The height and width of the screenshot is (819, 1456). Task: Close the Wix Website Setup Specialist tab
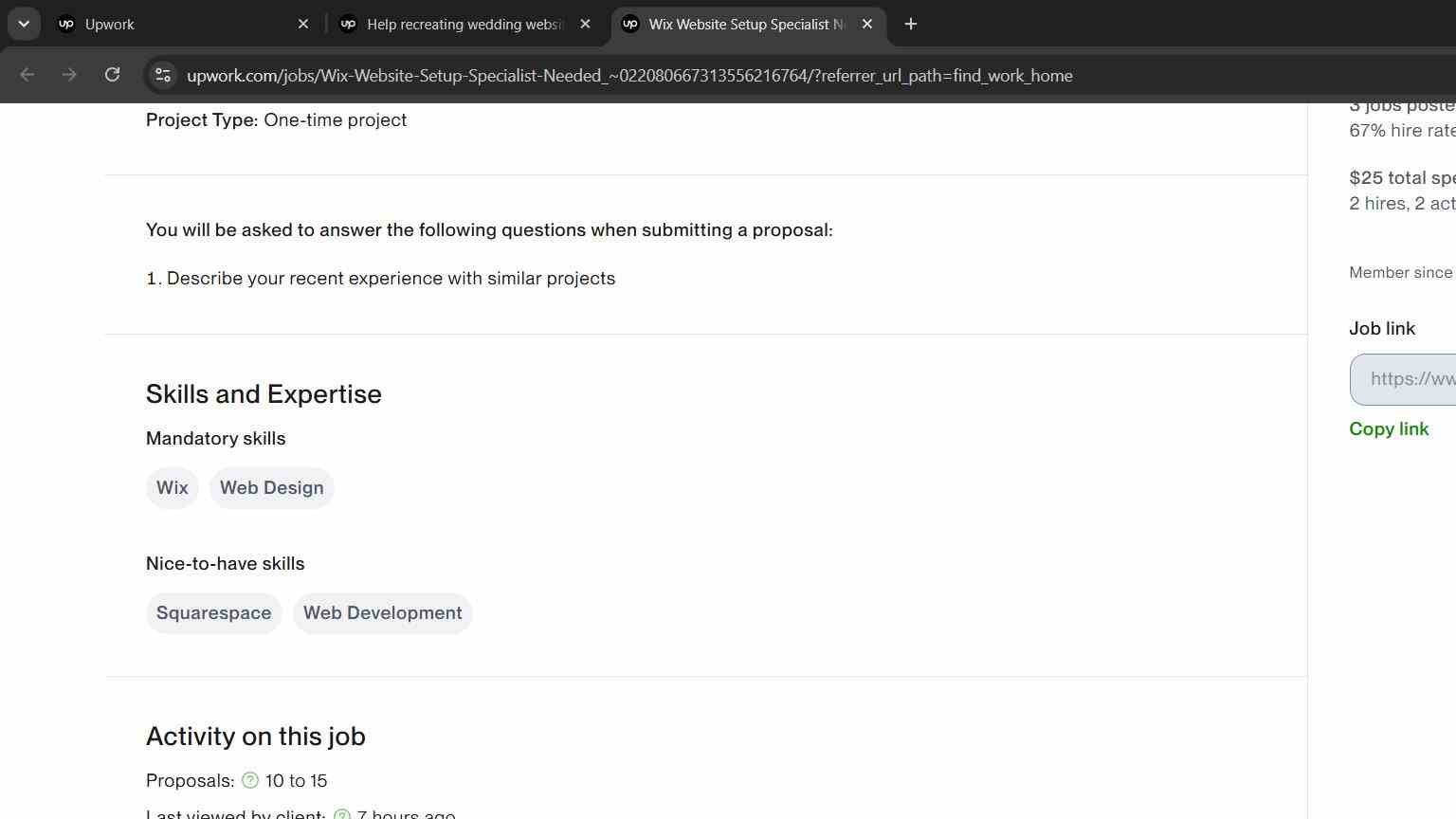[x=867, y=24]
